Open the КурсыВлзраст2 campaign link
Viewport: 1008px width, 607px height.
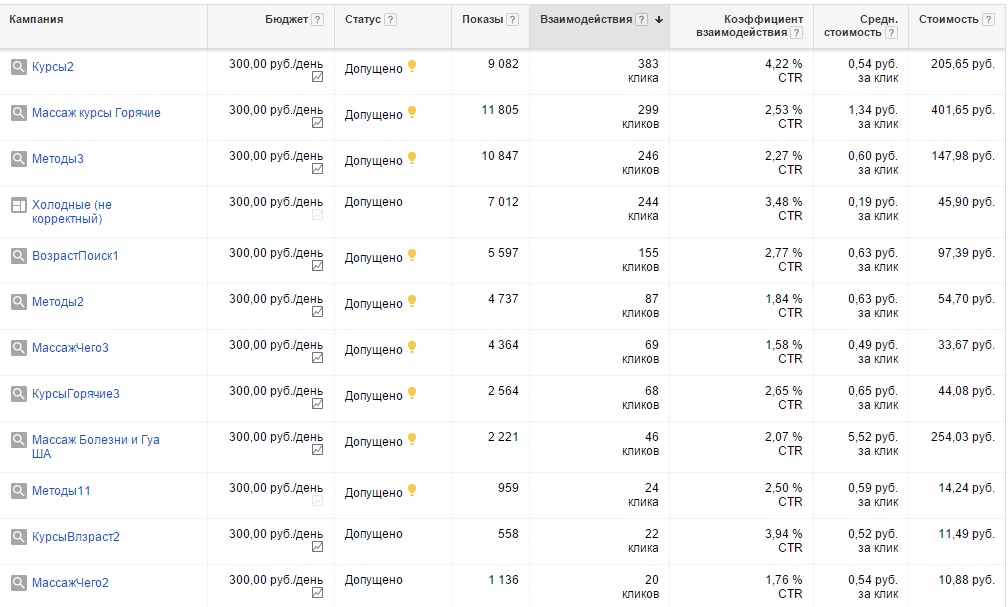76,537
